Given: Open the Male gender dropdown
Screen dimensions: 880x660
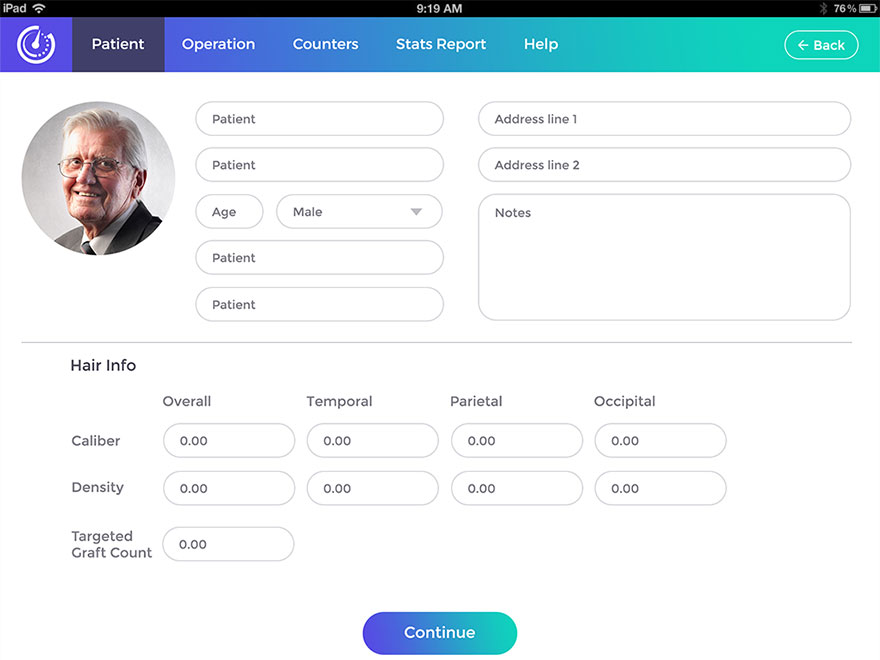Looking at the screenshot, I should point(358,211).
